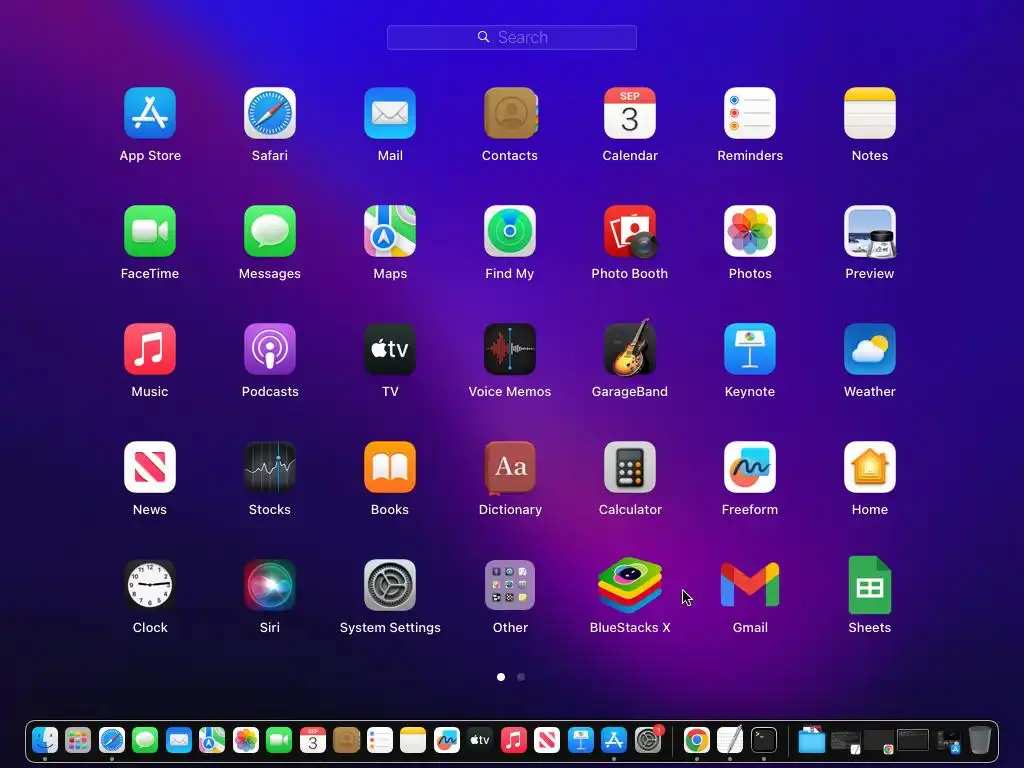Open the Apple TV app in Launchpad

(390, 349)
